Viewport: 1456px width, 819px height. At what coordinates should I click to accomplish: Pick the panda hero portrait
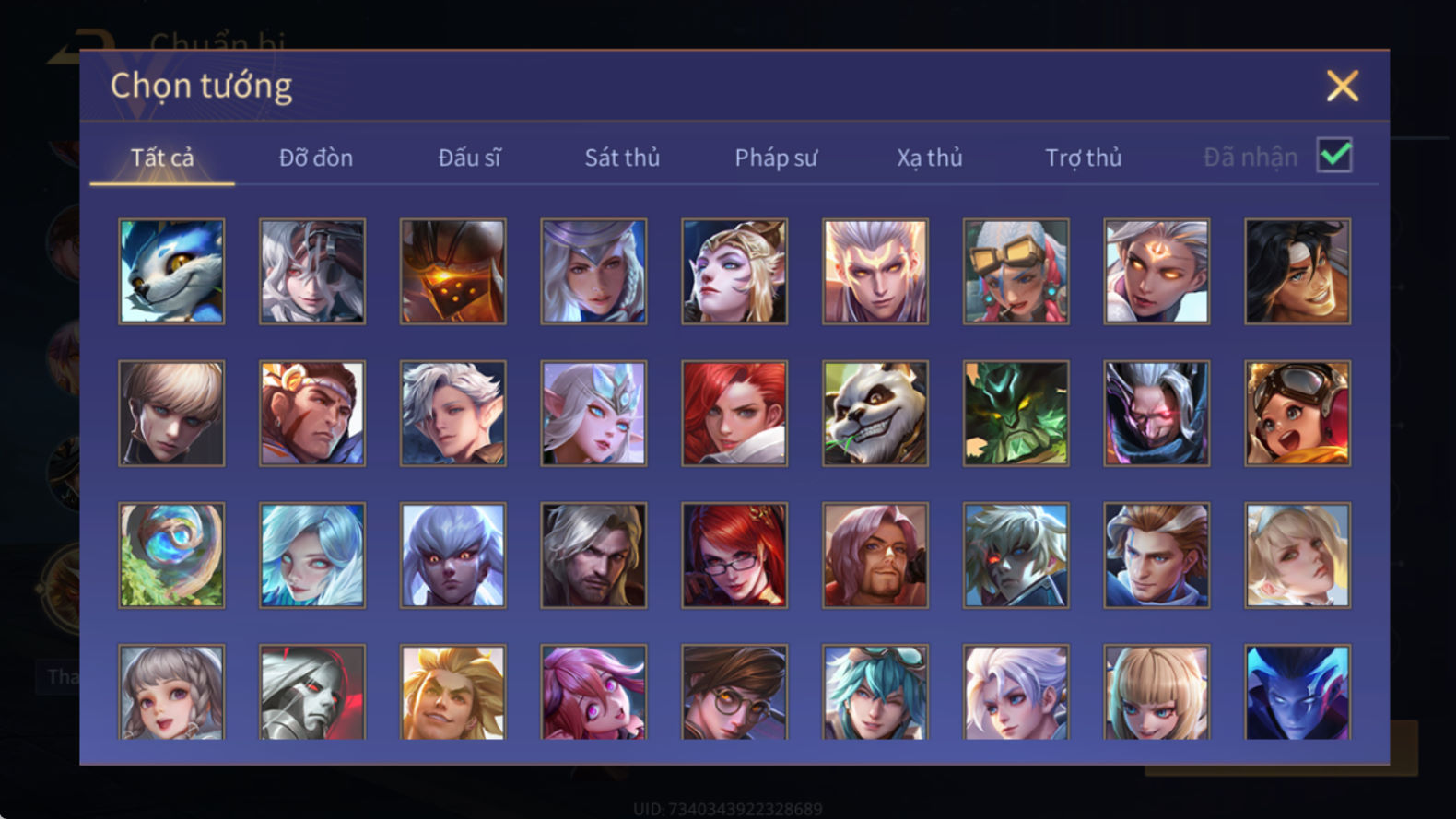(875, 413)
